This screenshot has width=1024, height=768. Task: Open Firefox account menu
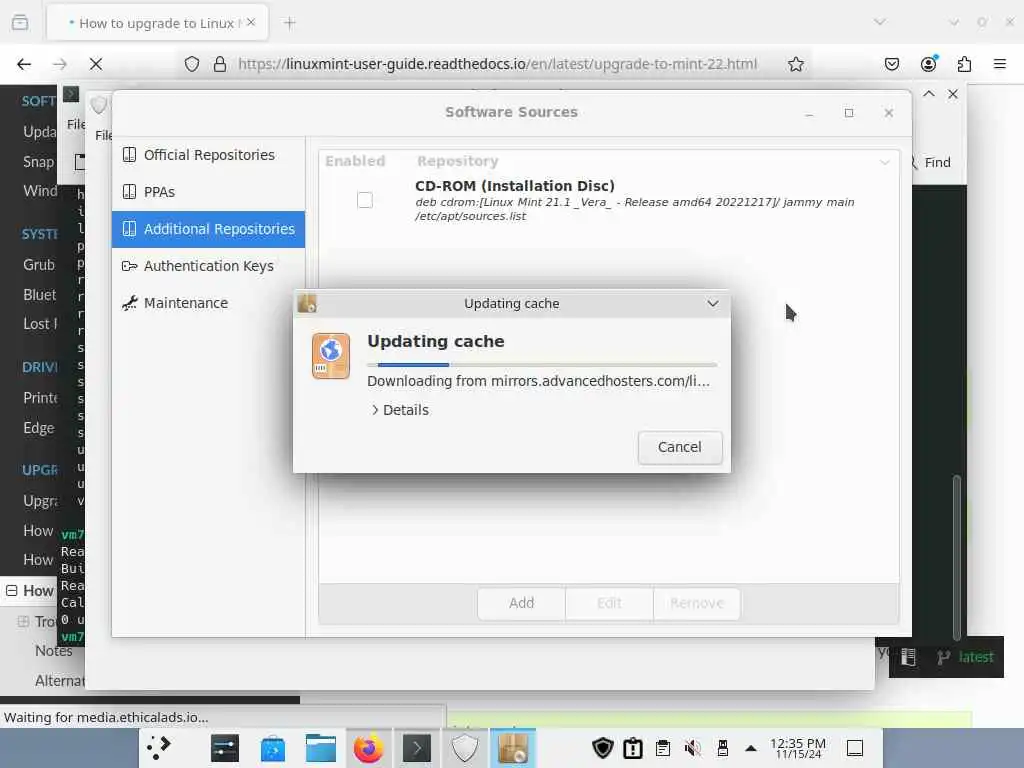pyautogui.click(x=929, y=64)
